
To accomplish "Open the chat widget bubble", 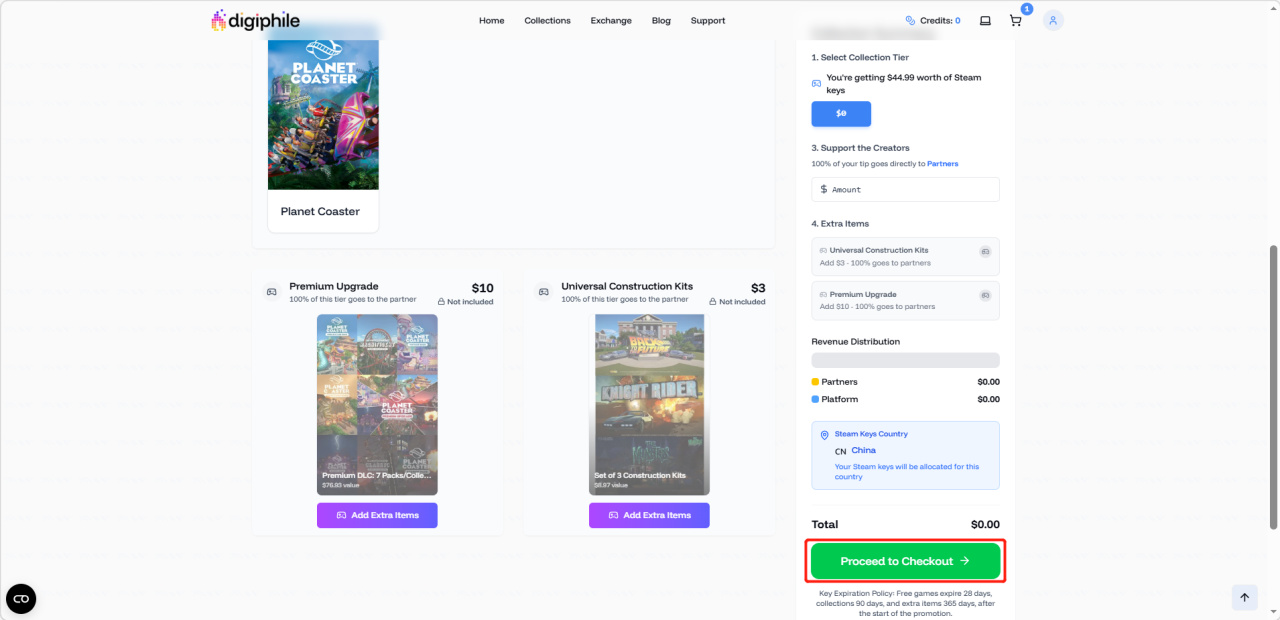I will 21,598.
